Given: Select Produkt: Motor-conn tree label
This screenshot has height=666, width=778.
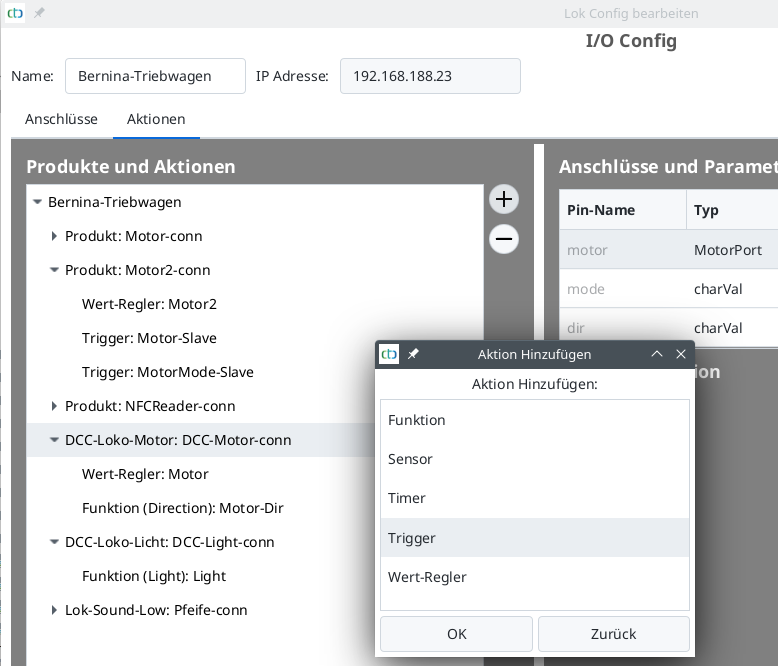Looking at the screenshot, I should 133,236.
